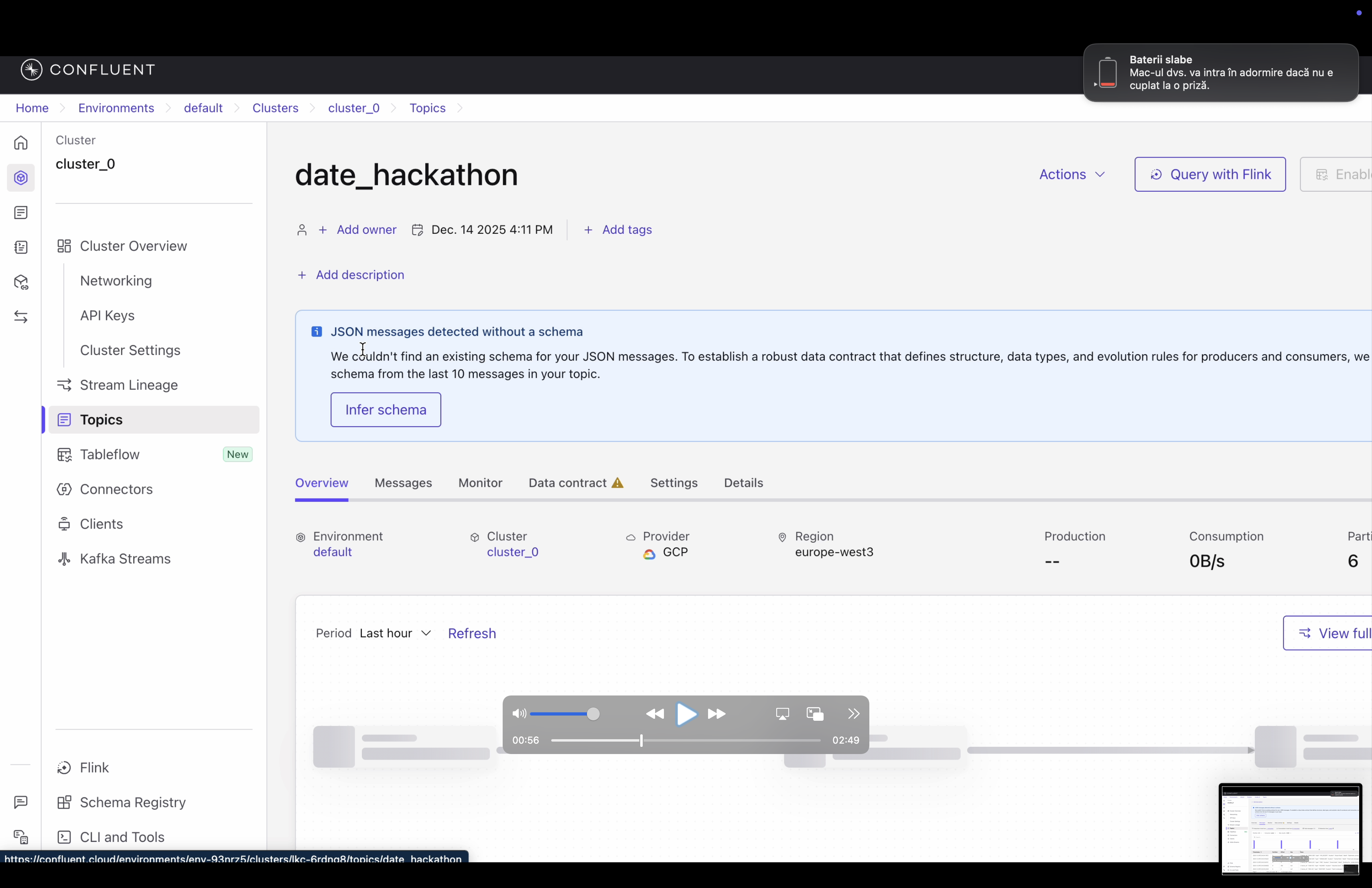Click the home icon in left rail

pos(21,143)
